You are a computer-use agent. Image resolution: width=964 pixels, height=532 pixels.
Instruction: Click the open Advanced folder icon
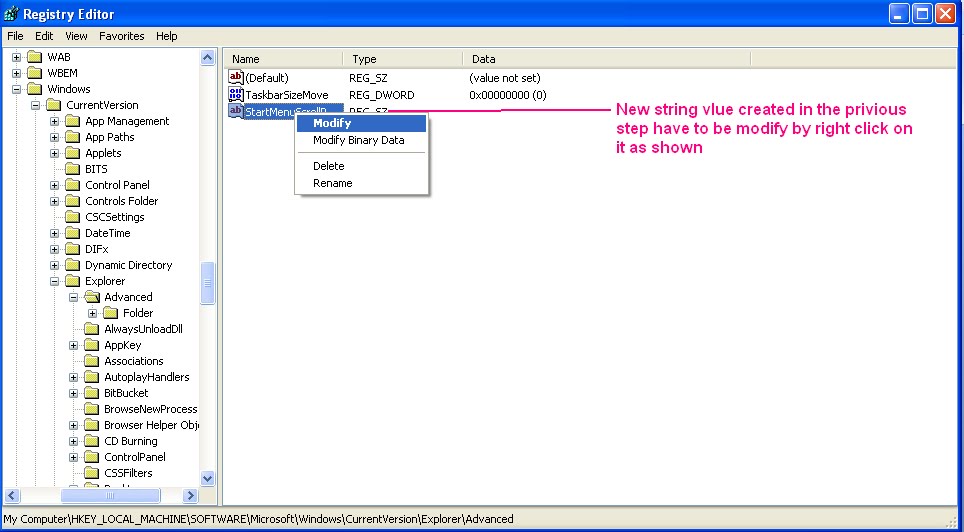tap(92, 297)
